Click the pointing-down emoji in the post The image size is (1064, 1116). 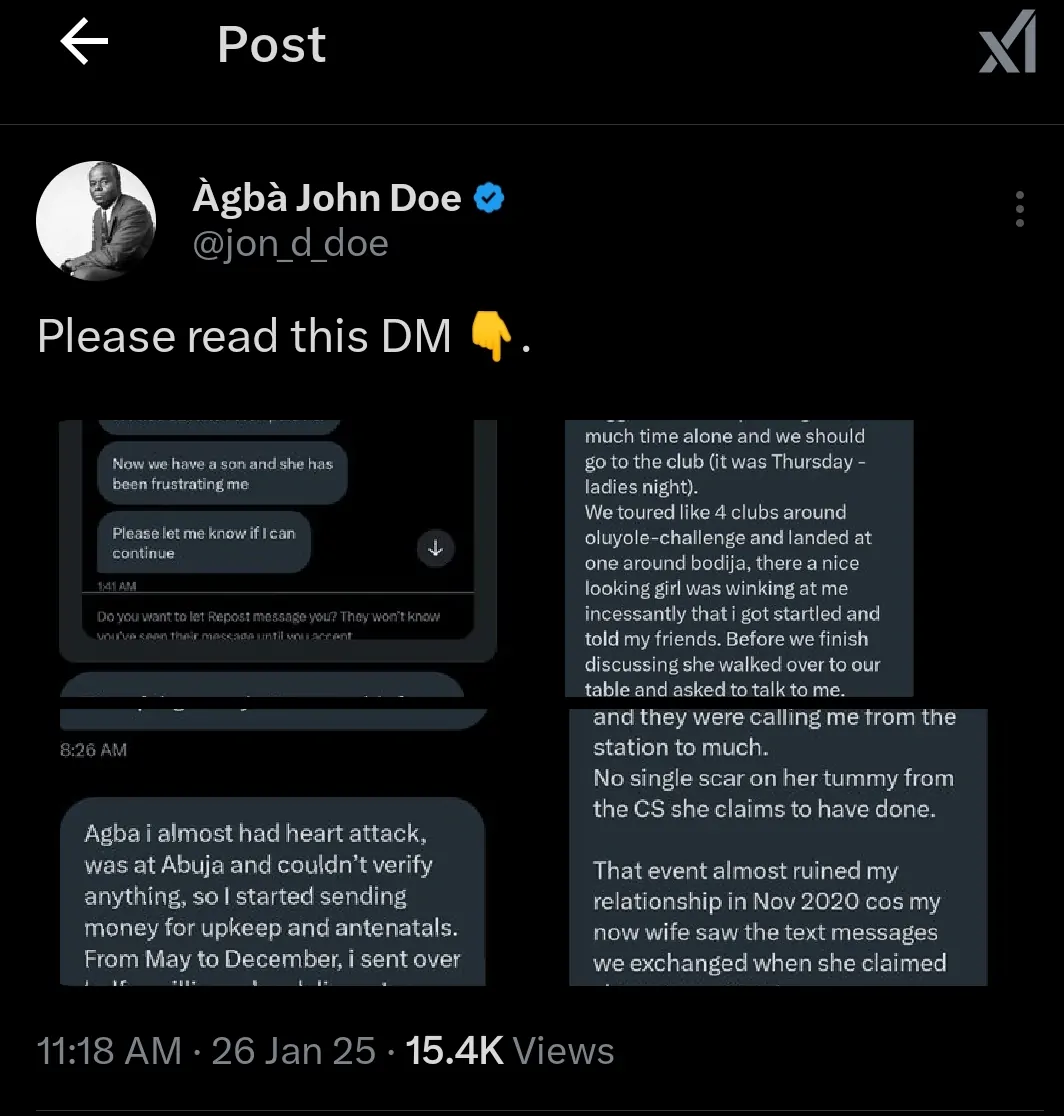tap(491, 336)
